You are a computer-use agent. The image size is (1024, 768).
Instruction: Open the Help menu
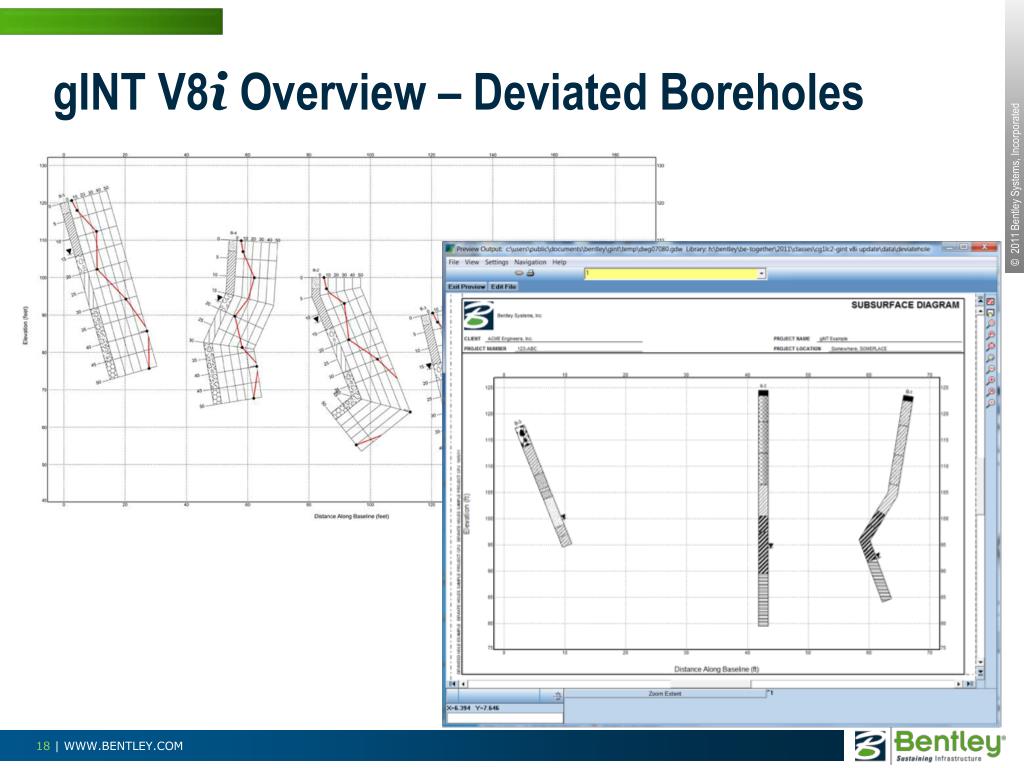pos(559,262)
